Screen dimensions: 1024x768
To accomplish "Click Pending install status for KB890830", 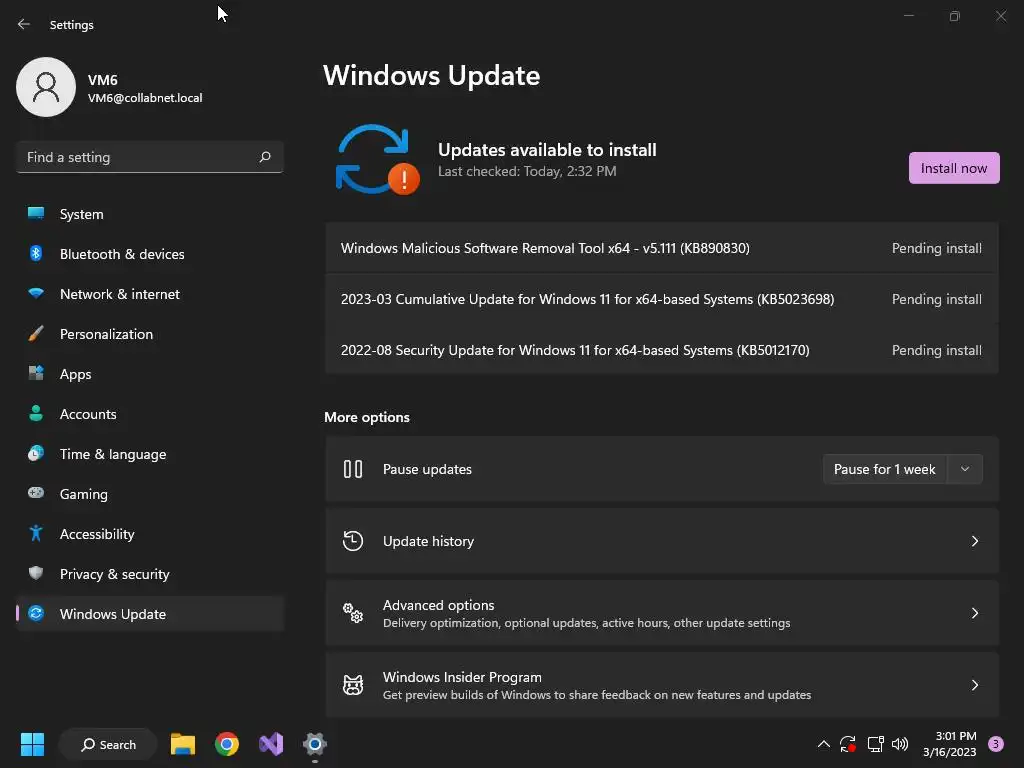I will pyautogui.click(x=936, y=248).
